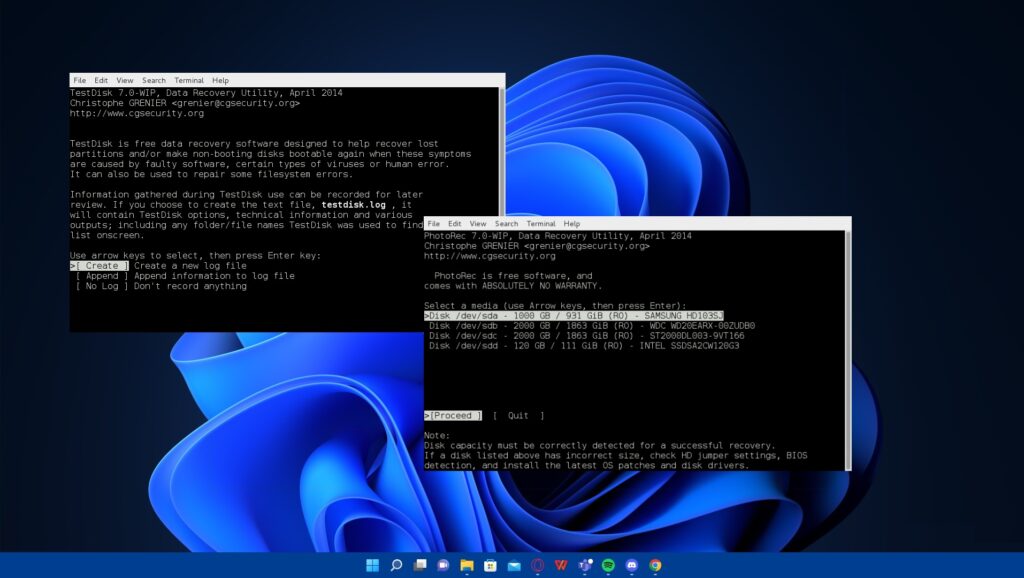Click 'comes with ABSOLUTELY NO WARRANTY.' text
The height and width of the screenshot is (578, 1024).
(x=513, y=286)
